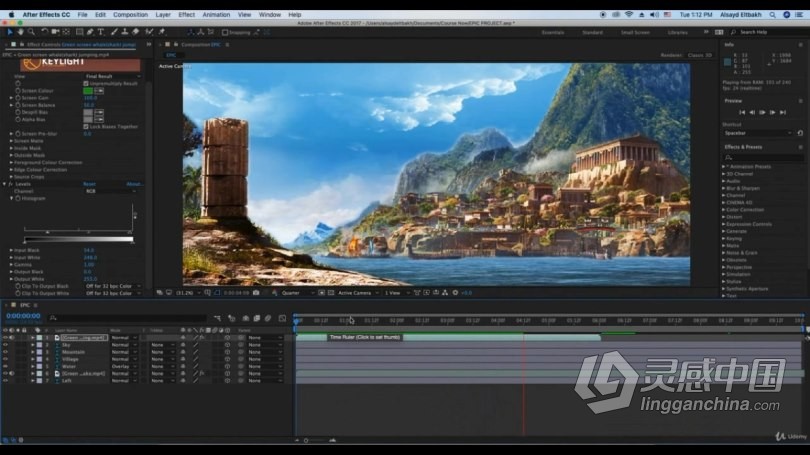Toggle Frame Blending enable icon in timeline
The width and height of the screenshot is (810, 455).
click(x=257, y=318)
